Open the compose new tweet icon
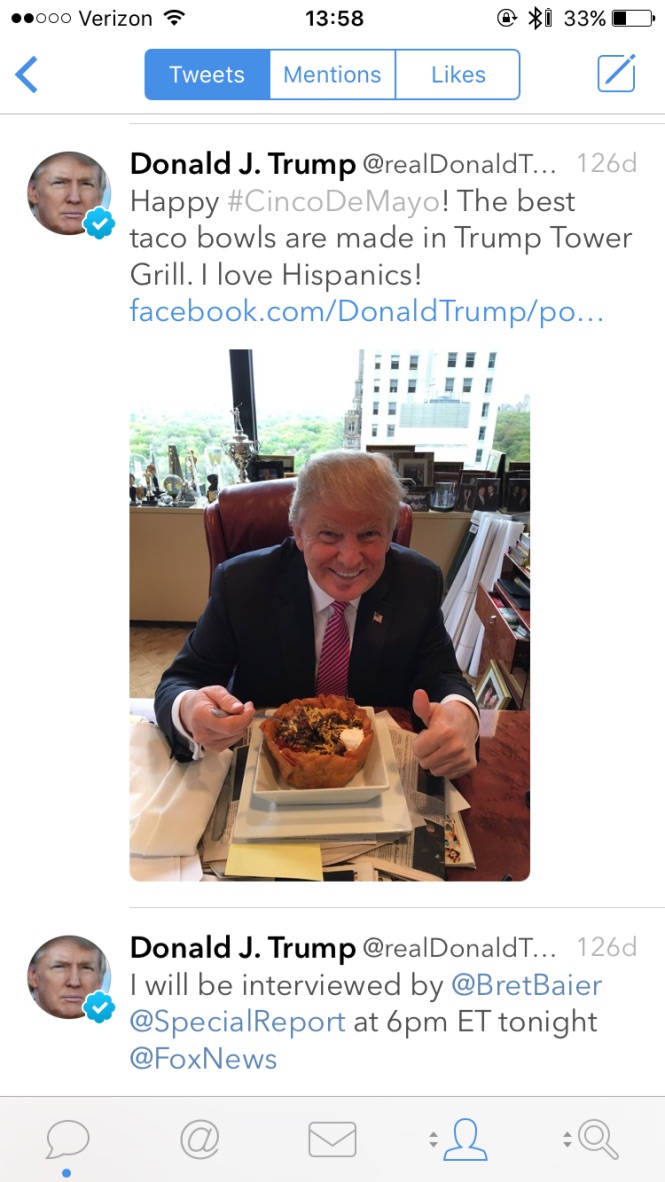The image size is (665, 1182). pyautogui.click(x=616, y=74)
